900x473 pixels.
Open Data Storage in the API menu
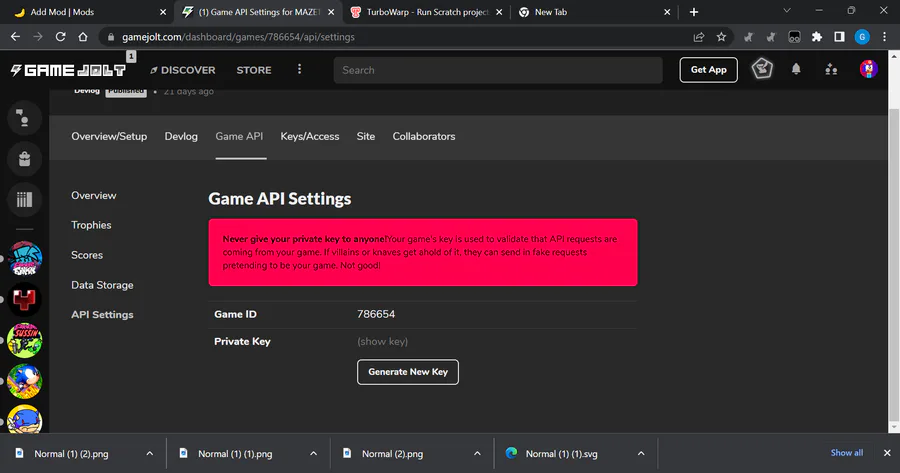102,285
